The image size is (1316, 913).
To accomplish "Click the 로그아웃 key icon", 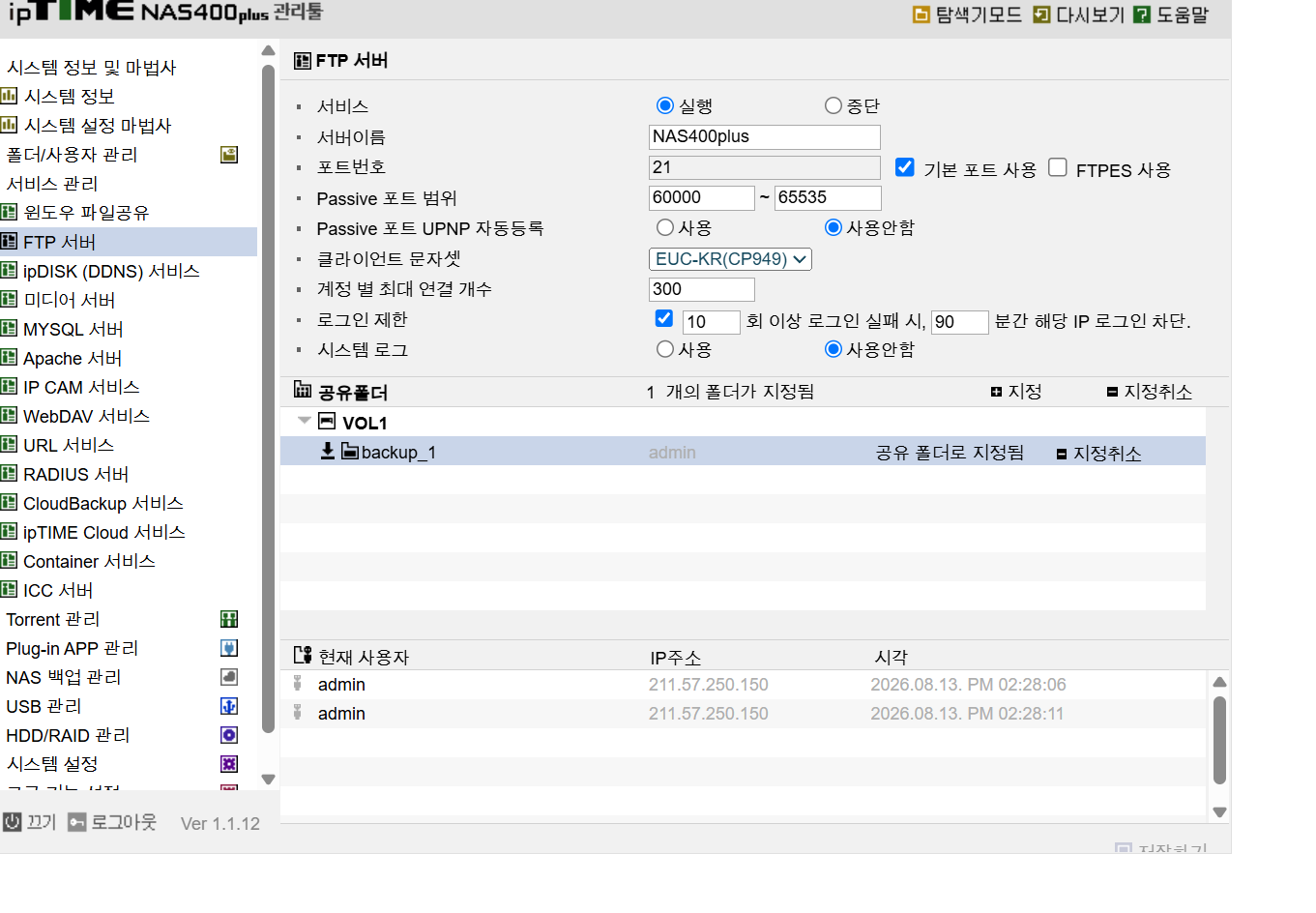I will click(77, 822).
